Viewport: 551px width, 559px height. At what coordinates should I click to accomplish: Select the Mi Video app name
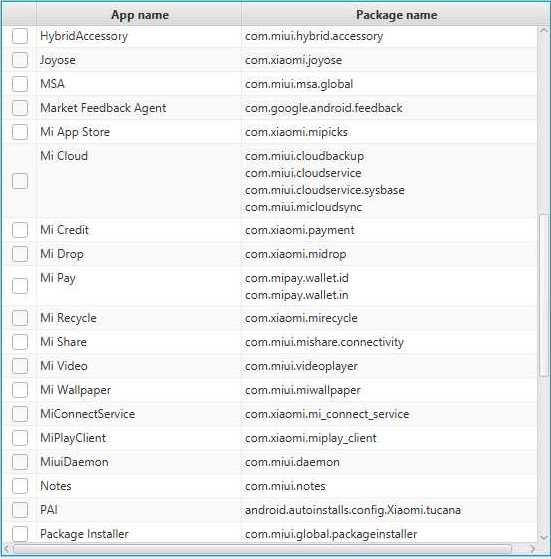click(64, 366)
